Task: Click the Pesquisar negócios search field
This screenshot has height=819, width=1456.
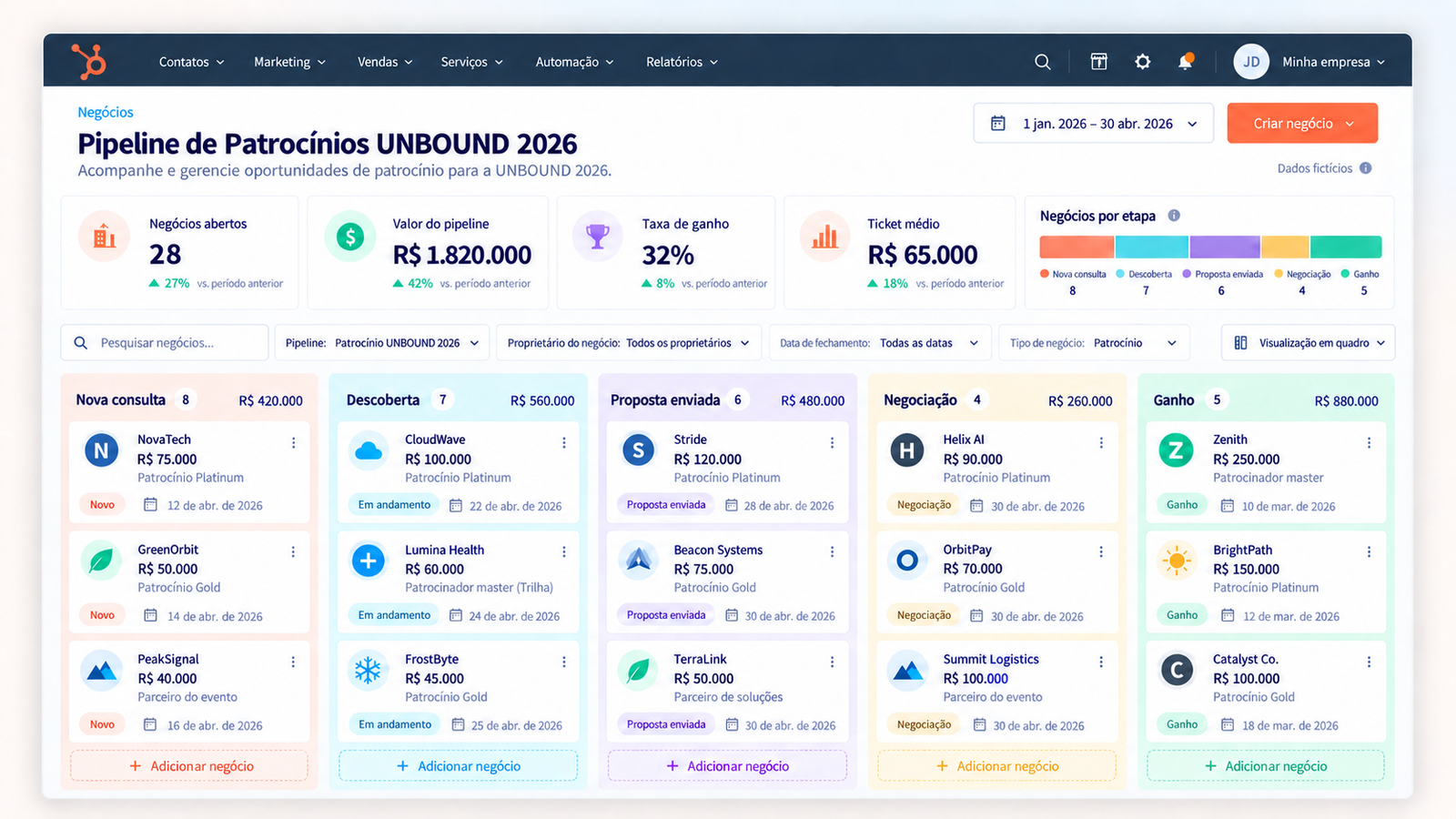Action: tap(165, 343)
